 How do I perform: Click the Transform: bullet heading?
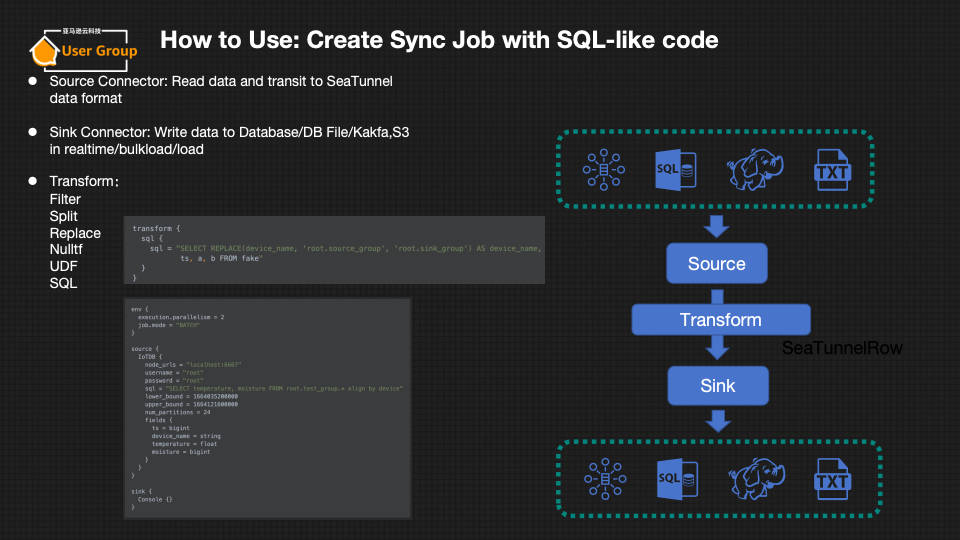coord(84,181)
